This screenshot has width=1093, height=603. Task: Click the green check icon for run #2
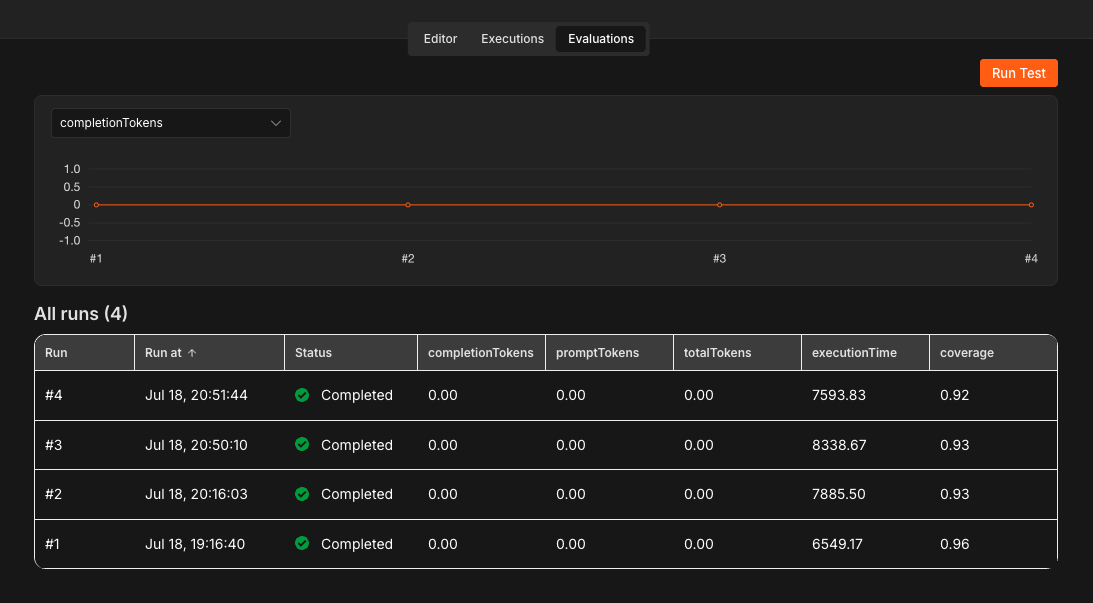[x=302, y=494]
